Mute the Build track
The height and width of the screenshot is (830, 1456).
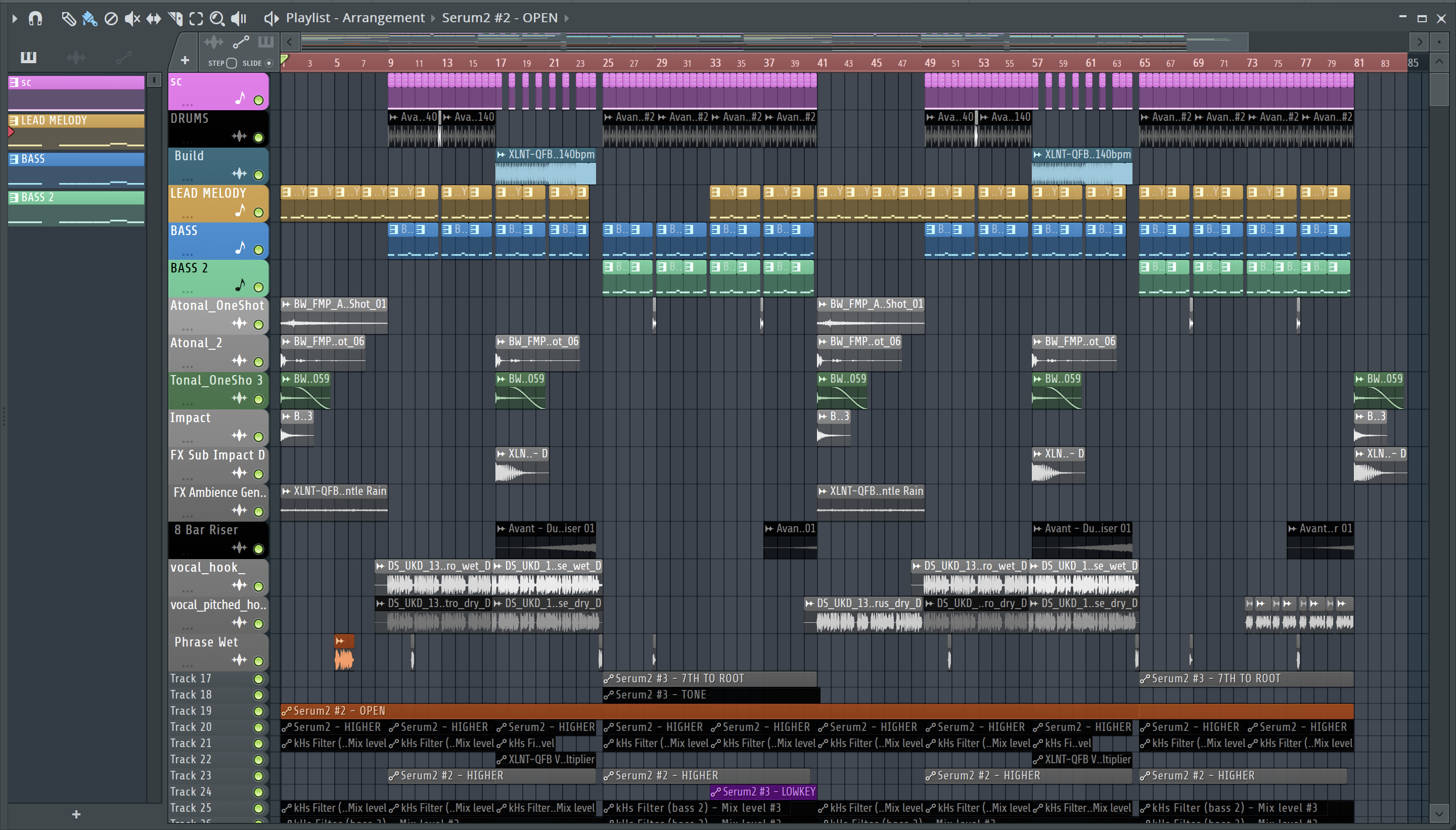pos(258,175)
